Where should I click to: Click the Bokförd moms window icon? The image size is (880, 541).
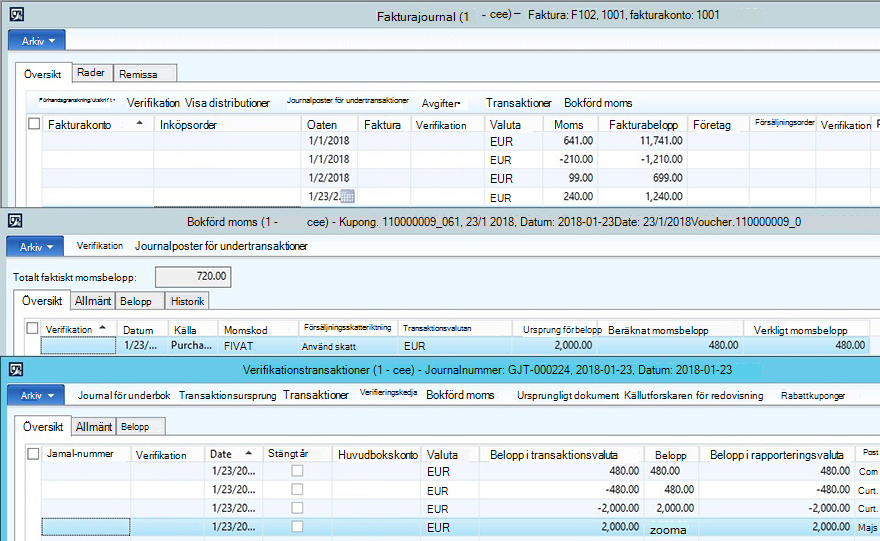(x=15, y=221)
